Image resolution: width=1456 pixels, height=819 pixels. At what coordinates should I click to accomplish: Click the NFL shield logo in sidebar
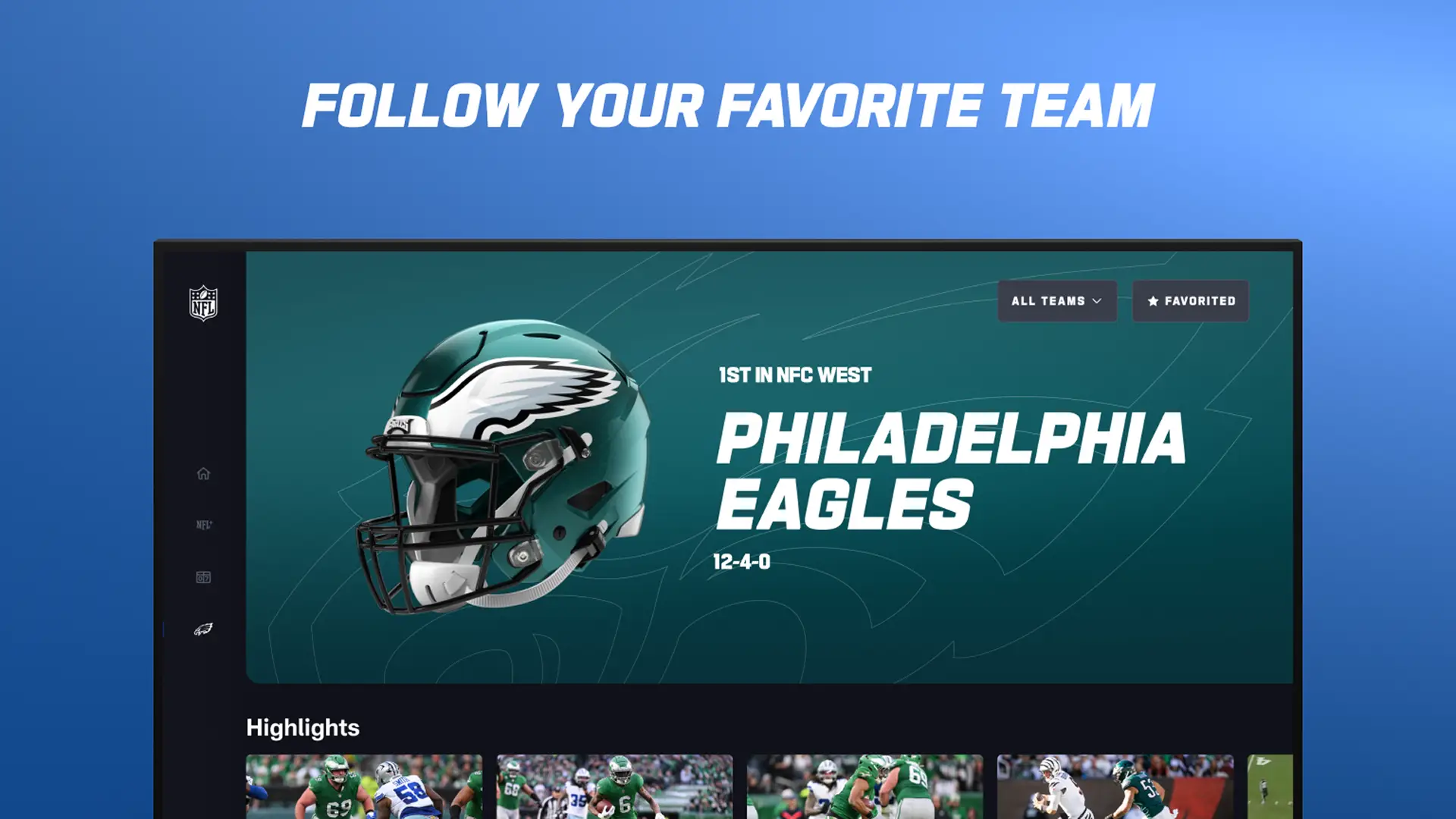(x=203, y=303)
